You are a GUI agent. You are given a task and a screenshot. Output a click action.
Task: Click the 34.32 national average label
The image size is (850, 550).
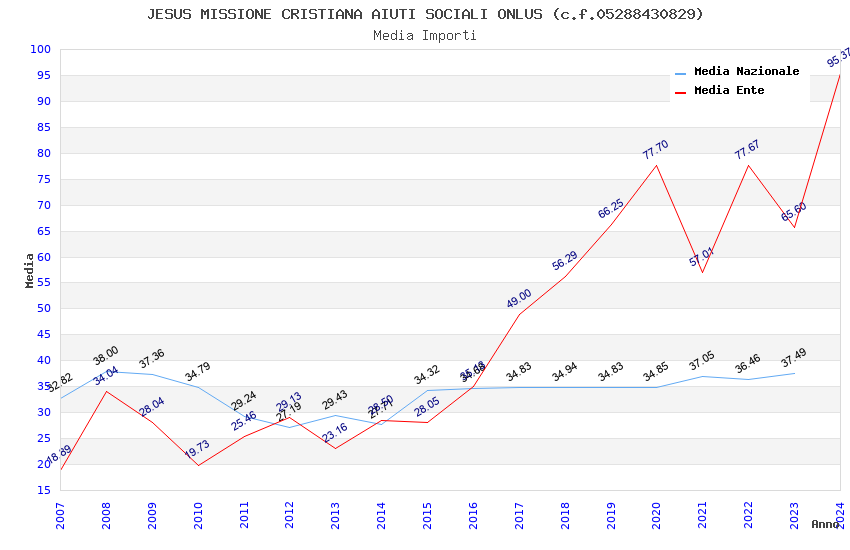427,374
